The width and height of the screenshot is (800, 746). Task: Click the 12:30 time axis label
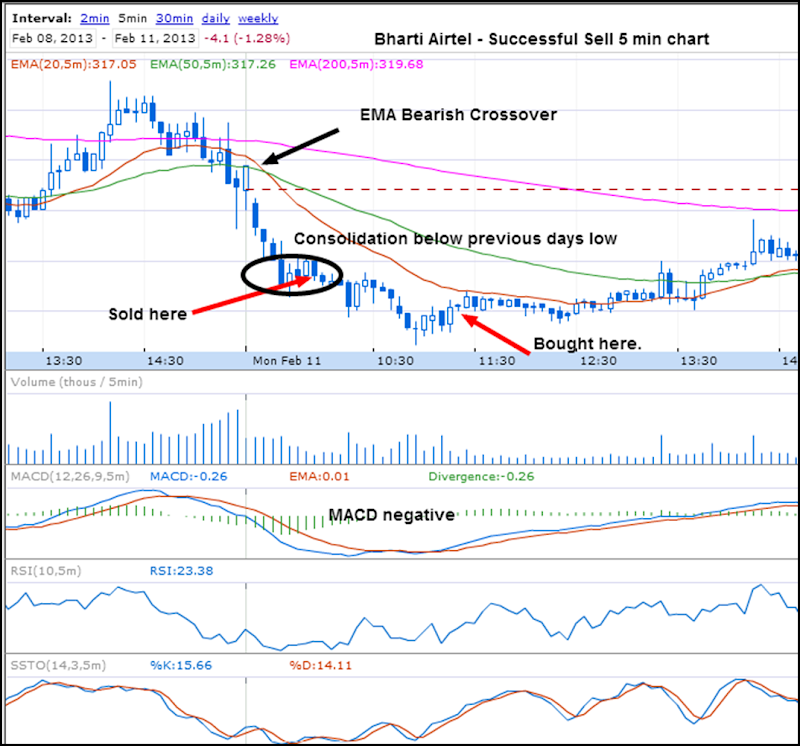pos(598,361)
